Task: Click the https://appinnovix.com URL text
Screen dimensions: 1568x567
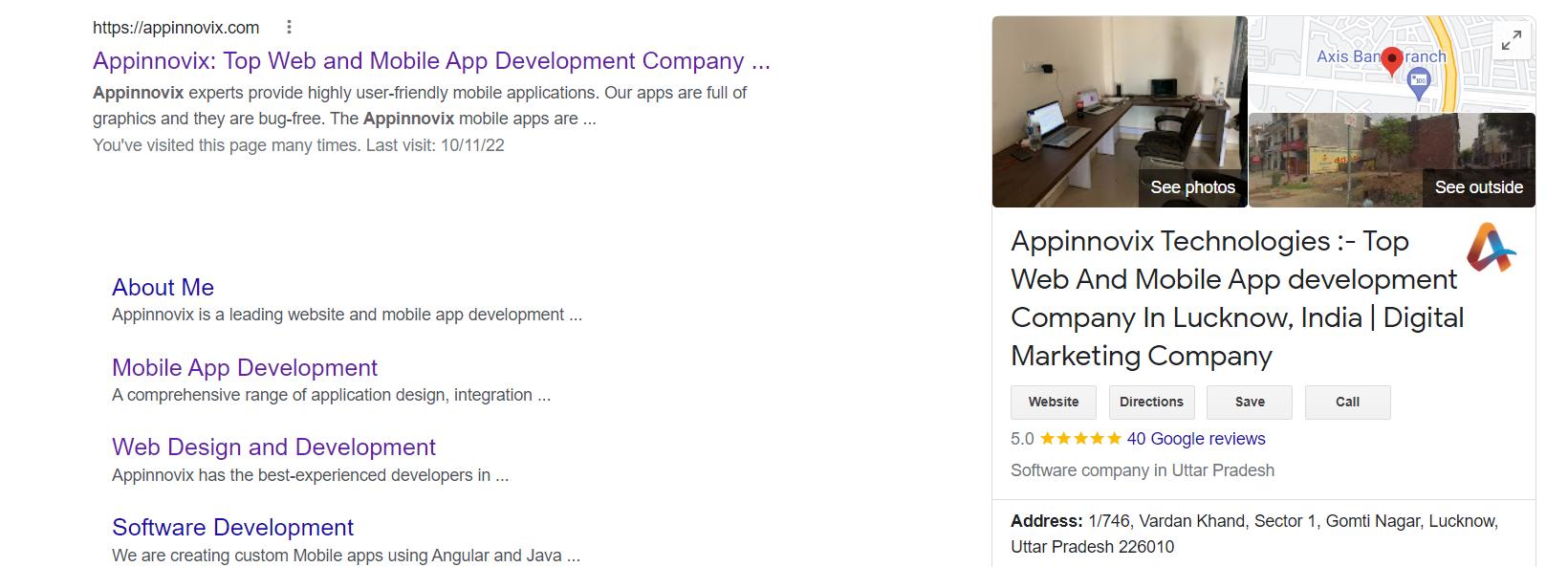Action: click(x=176, y=28)
